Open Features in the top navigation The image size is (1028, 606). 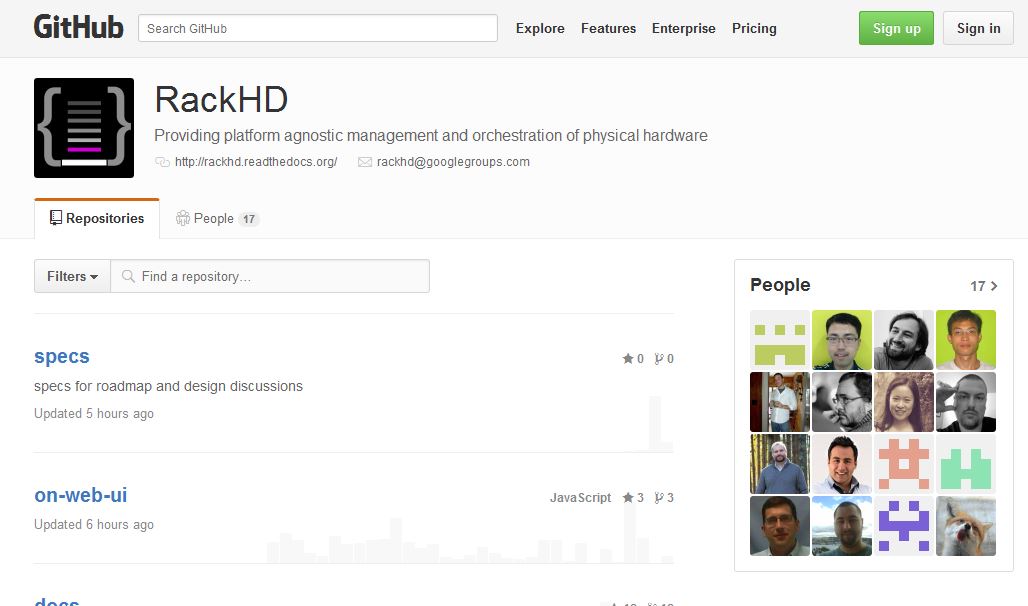[608, 28]
